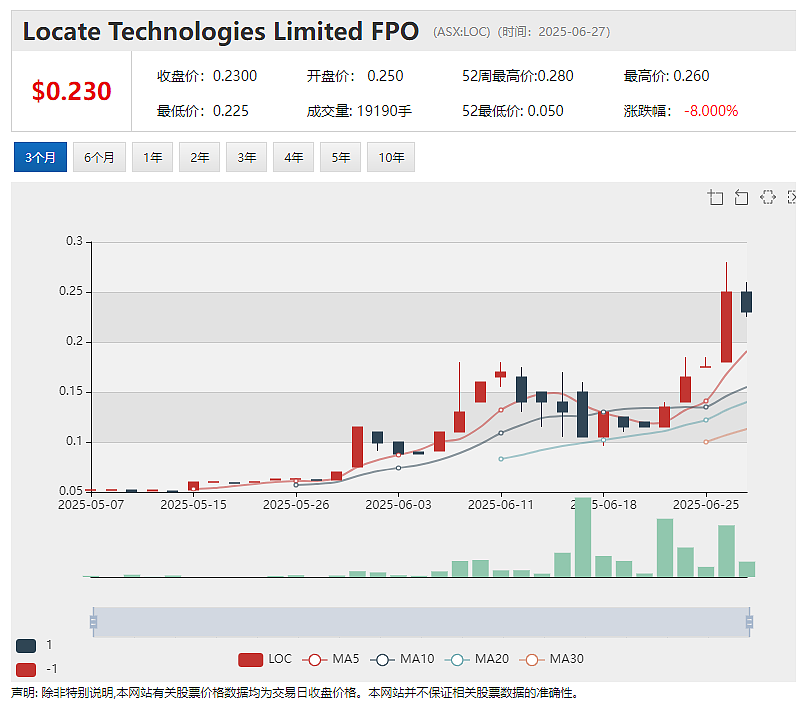Grab the left handle of data zoom slider

click(x=93, y=622)
